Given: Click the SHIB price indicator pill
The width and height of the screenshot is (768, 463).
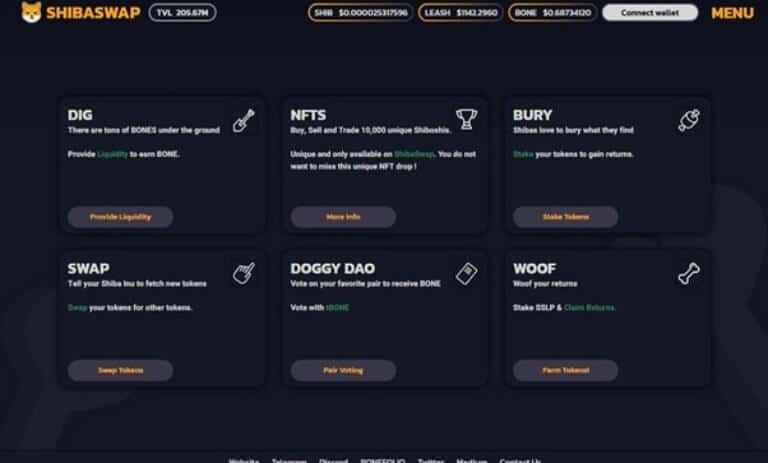Looking at the screenshot, I should (360, 13).
